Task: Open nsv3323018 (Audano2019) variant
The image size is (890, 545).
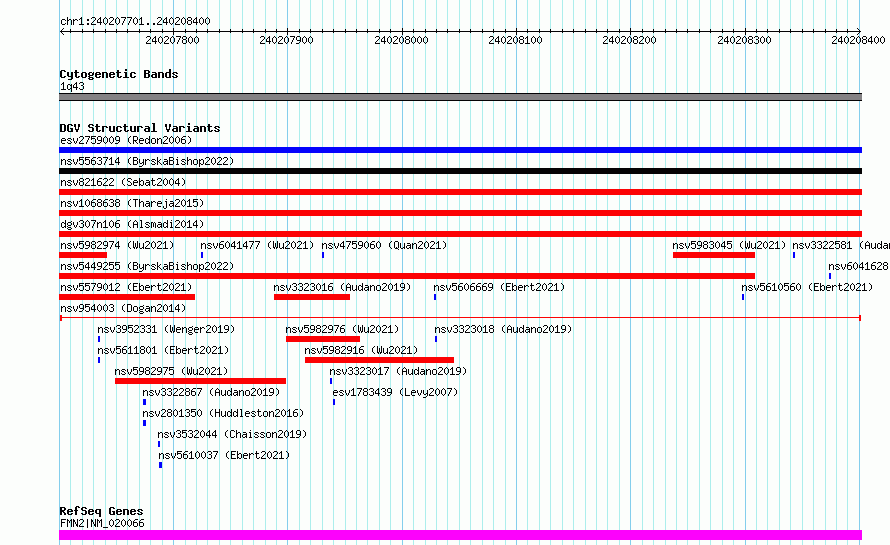Action: (503, 329)
